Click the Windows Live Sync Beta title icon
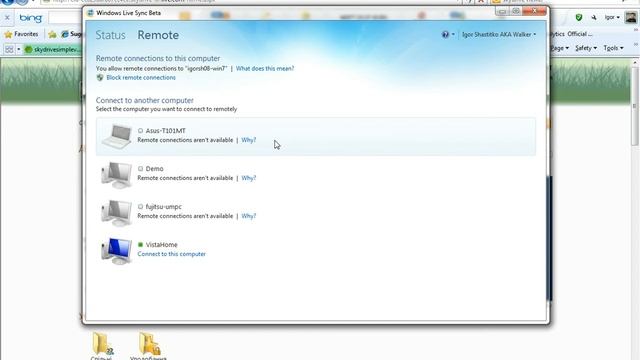 (x=91, y=13)
